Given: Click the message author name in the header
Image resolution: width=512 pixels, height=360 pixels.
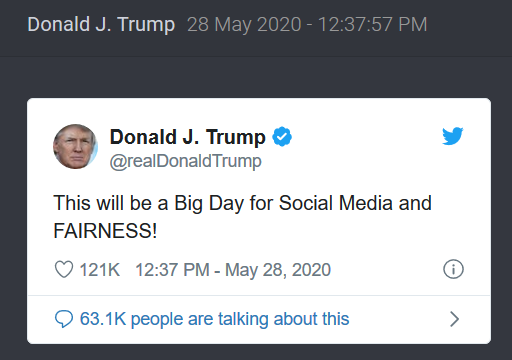Looking at the screenshot, I should point(101,25).
